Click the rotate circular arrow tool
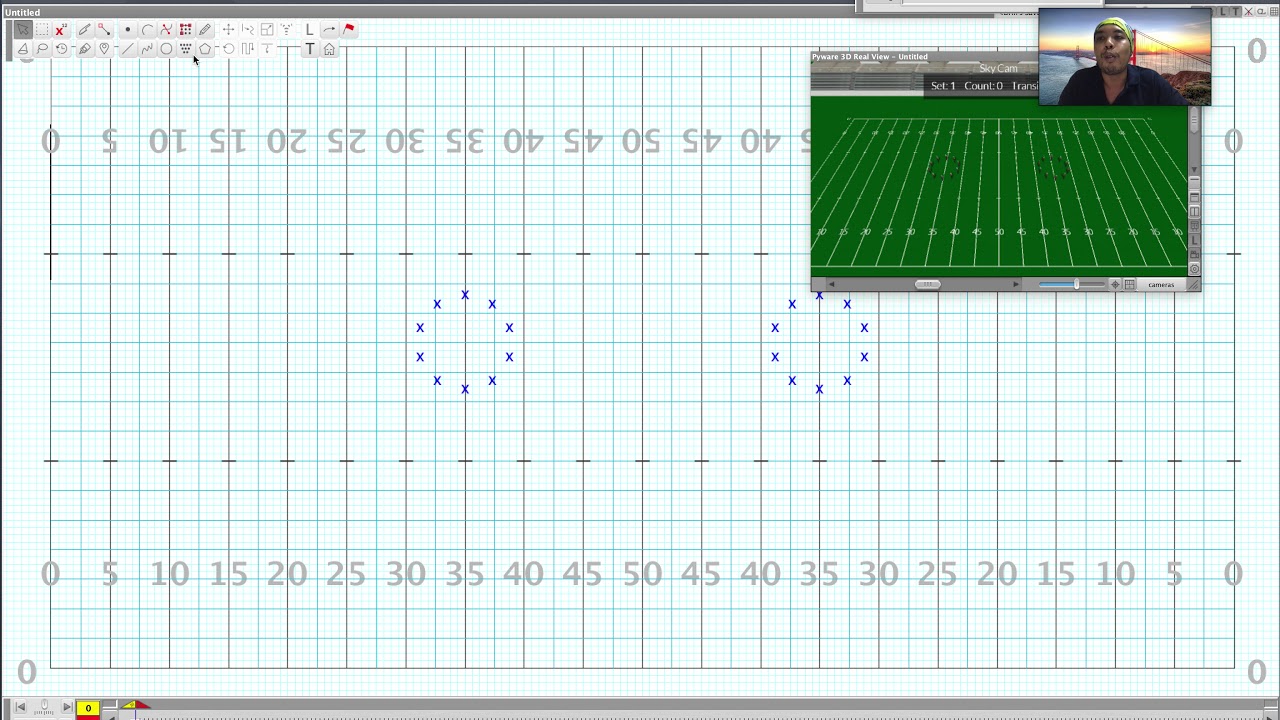1280x720 pixels. (x=228, y=48)
